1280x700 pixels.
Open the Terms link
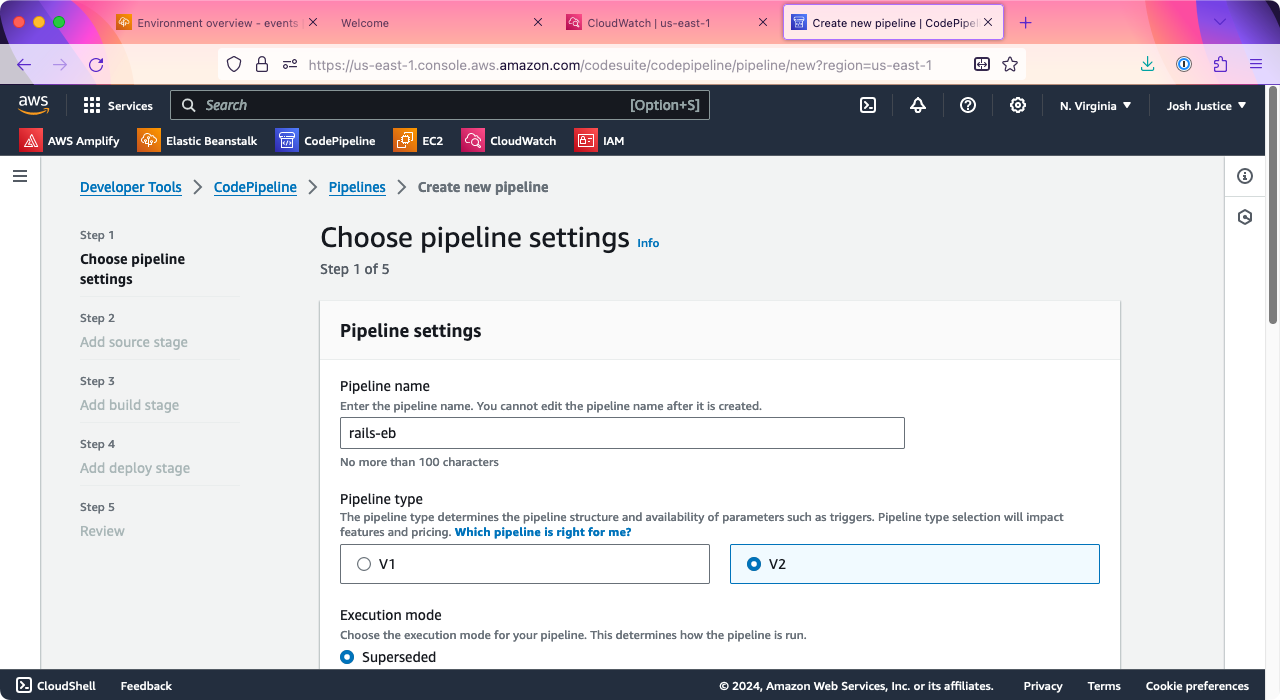point(1104,686)
